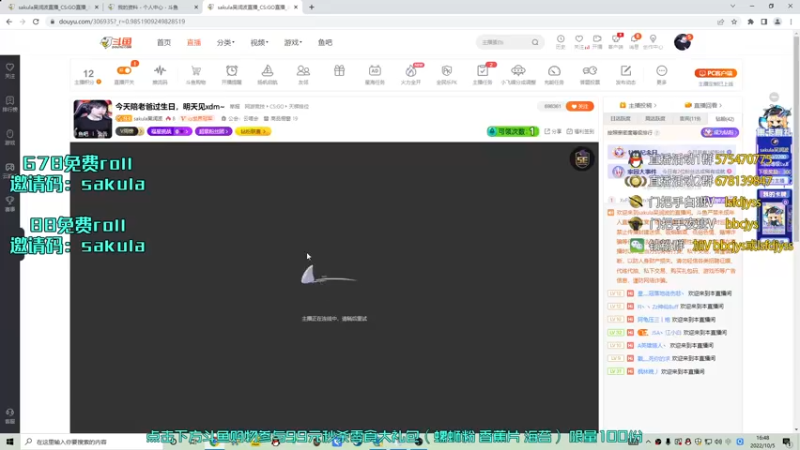Click the headset support icon in left sidebar

coord(10,413)
